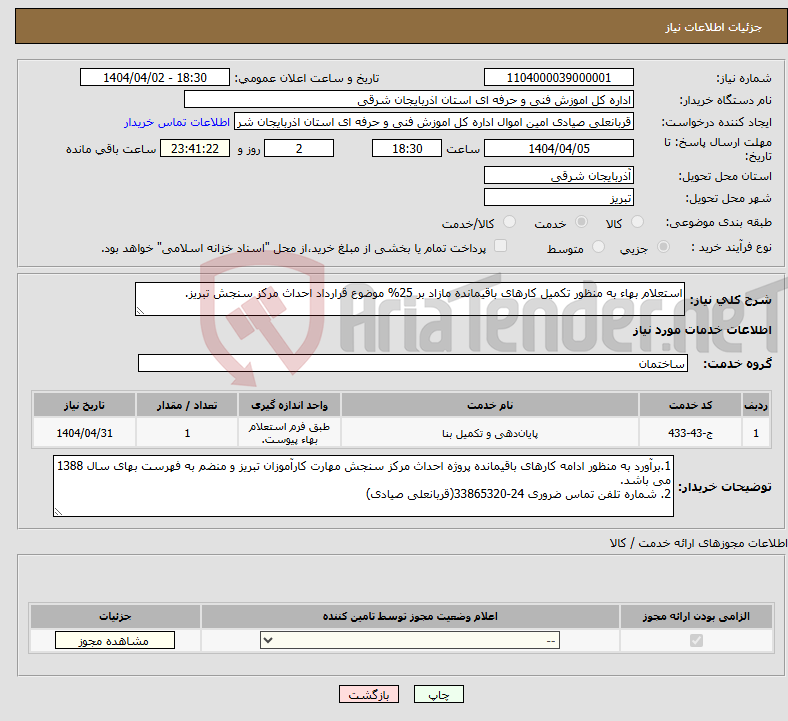The height and width of the screenshot is (721, 788).
Task: Click the مشاهده مجوز button
Action: coord(115,641)
